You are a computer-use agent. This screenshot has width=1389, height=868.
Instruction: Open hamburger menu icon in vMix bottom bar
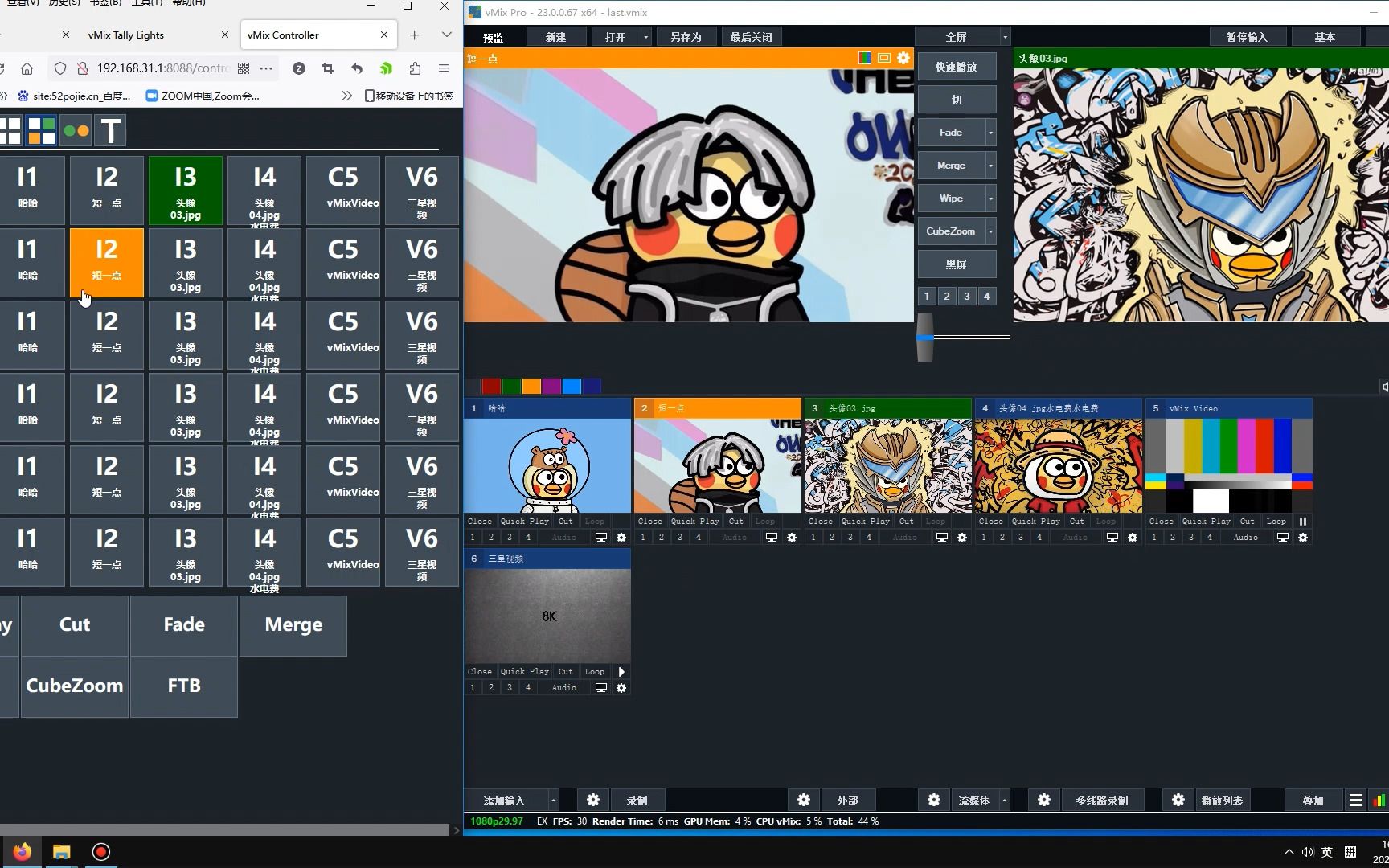point(1356,800)
